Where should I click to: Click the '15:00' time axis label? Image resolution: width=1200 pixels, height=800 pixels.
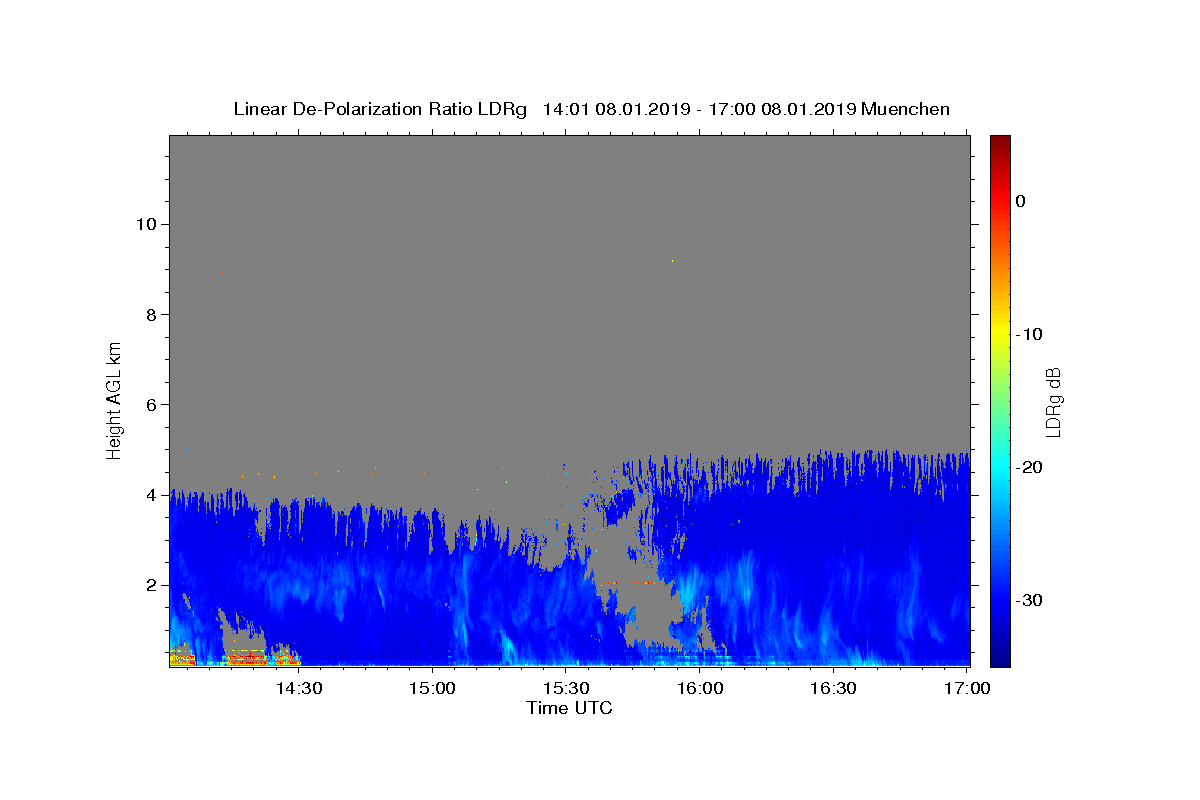432,689
